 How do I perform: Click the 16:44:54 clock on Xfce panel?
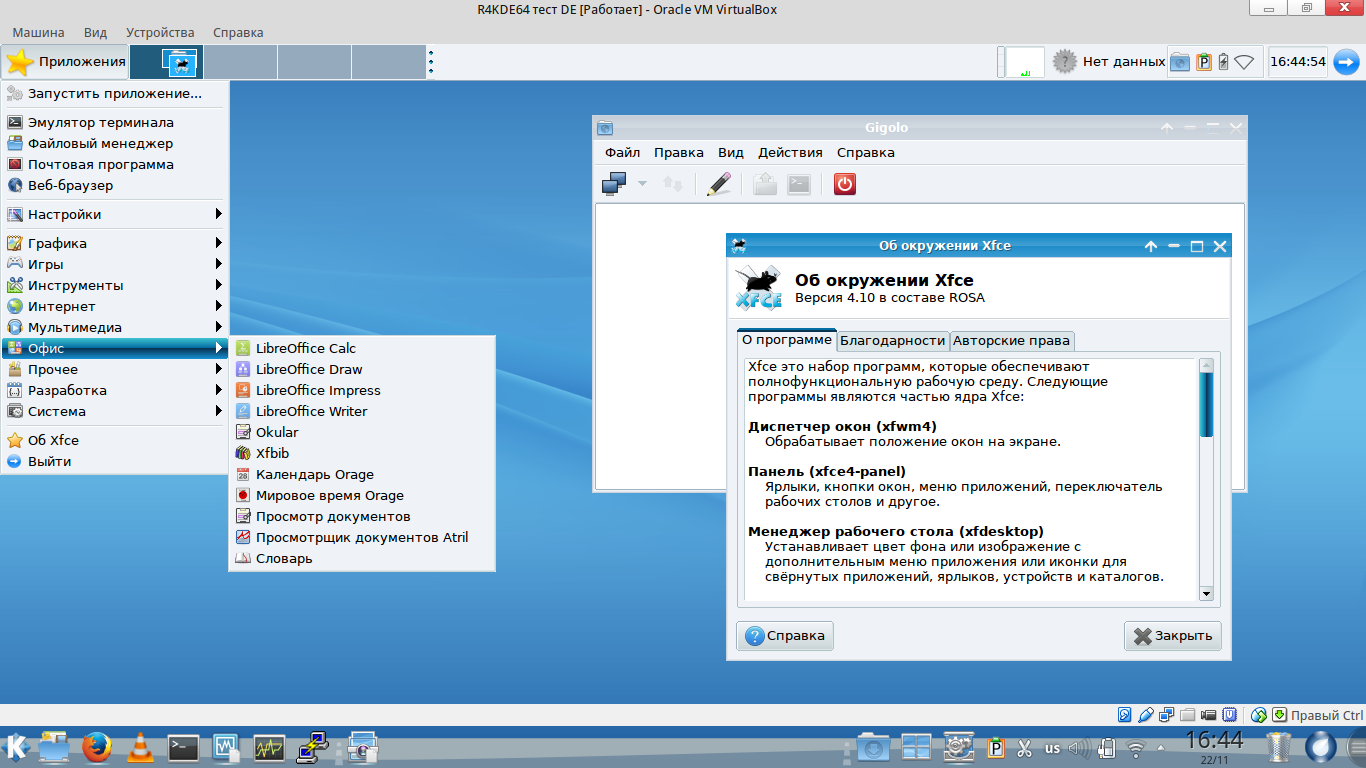[1297, 62]
